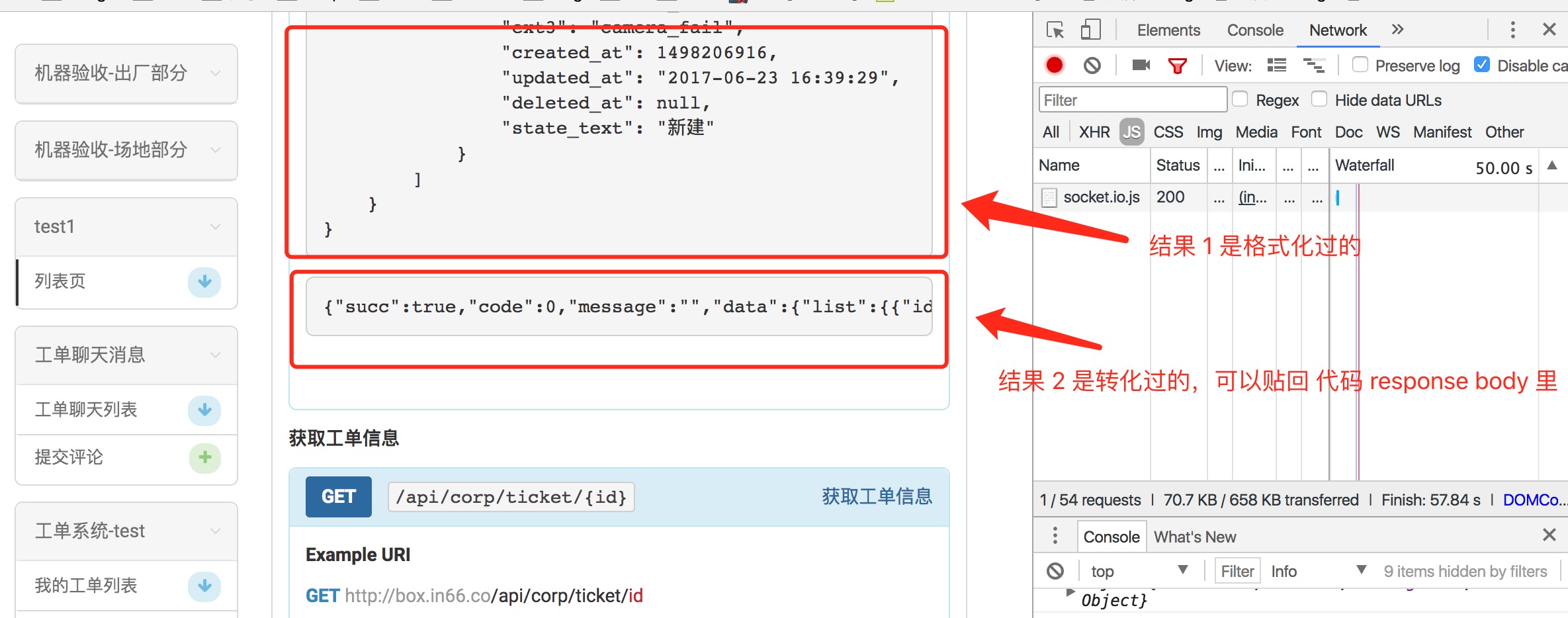Click the console Filter input field
This screenshot has width=1568, height=618.
[1237, 571]
